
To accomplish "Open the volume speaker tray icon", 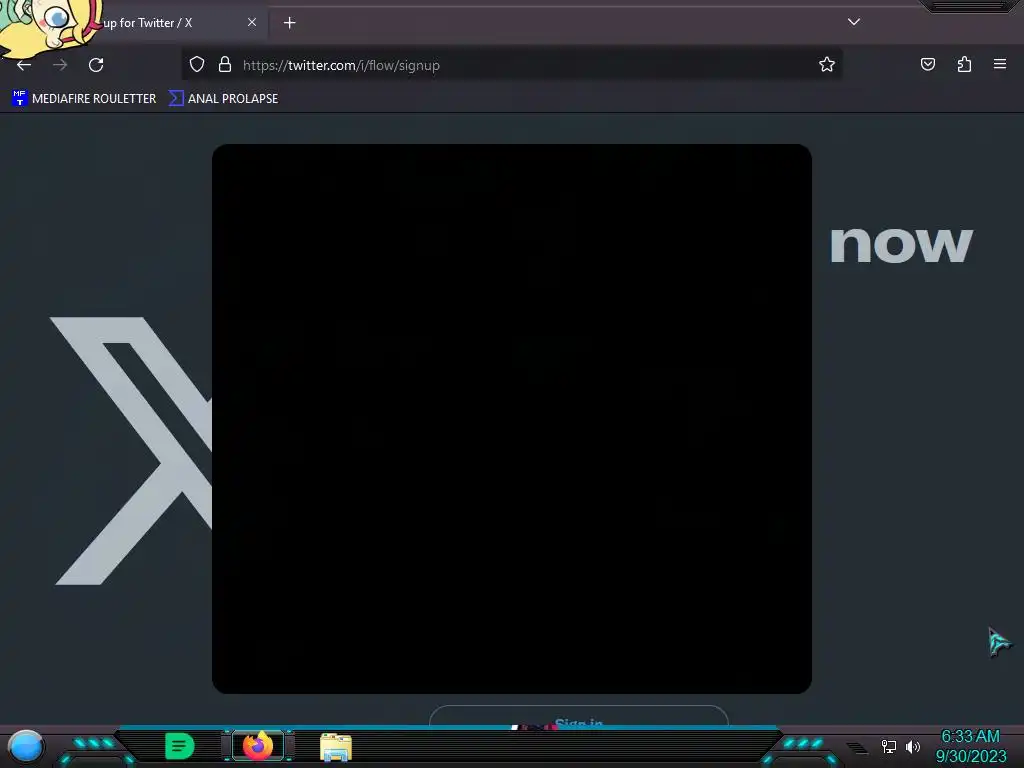I will click(913, 746).
